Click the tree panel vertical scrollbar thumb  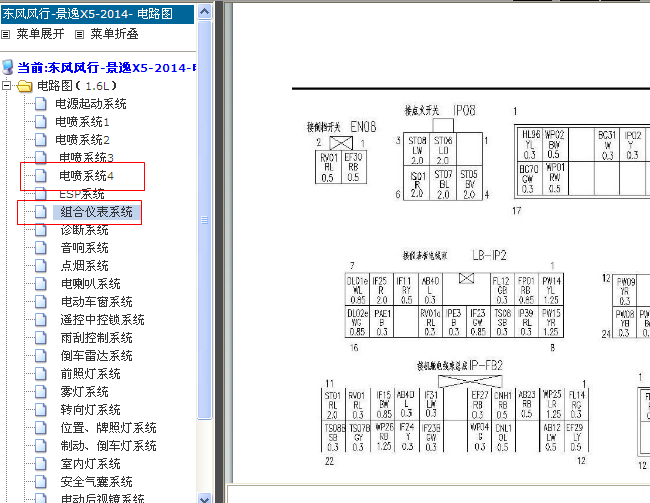[204, 220]
